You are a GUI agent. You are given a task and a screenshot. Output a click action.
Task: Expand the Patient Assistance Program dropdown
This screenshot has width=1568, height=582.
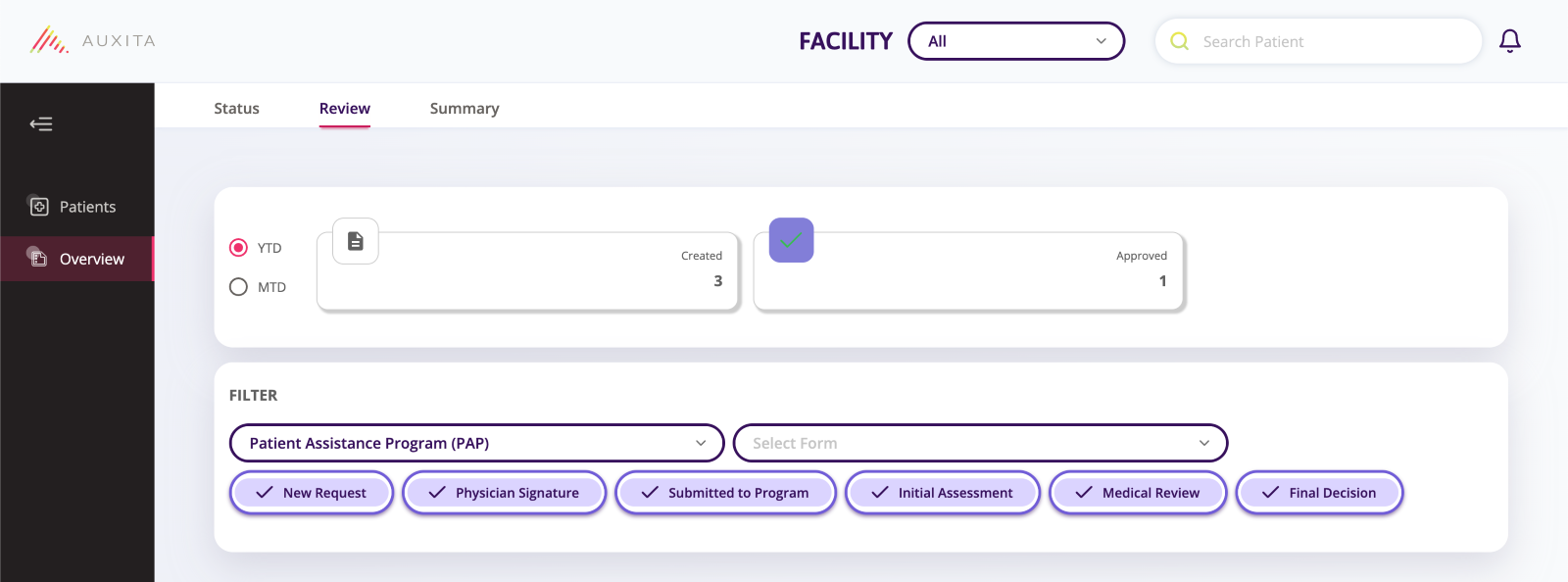(477, 443)
